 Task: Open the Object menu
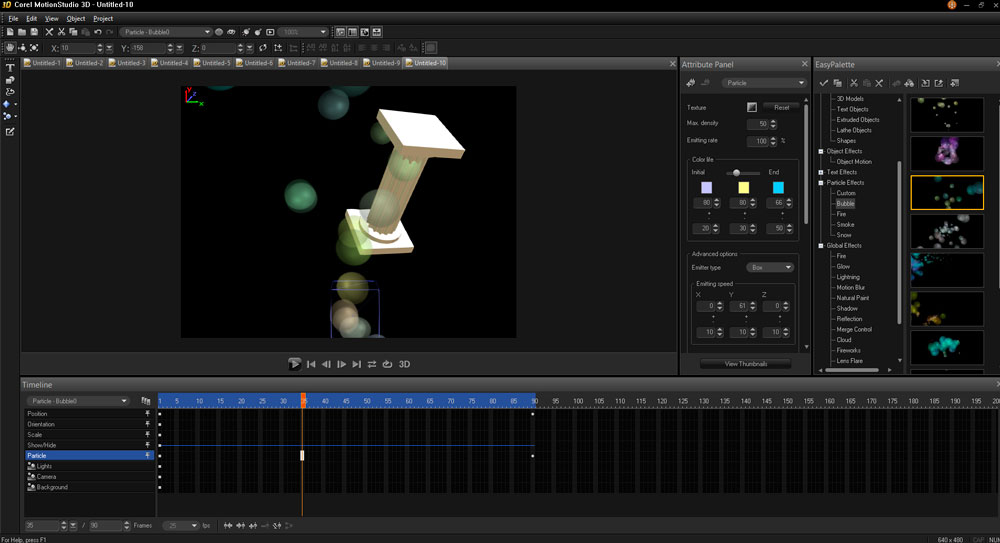(x=75, y=19)
